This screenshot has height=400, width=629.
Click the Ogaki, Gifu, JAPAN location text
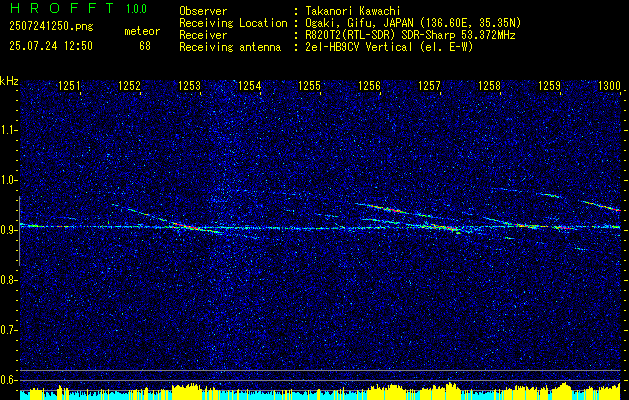[413, 23]
